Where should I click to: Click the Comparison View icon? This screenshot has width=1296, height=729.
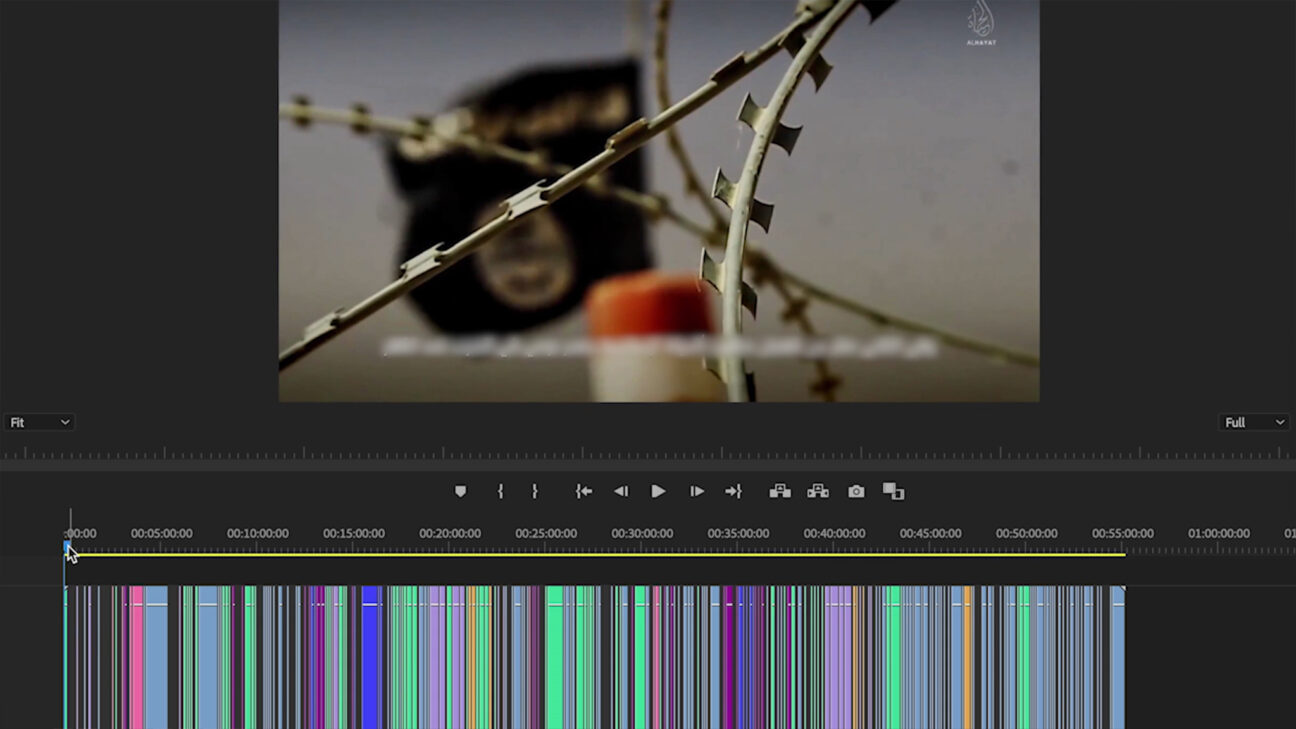pos(893,491)
